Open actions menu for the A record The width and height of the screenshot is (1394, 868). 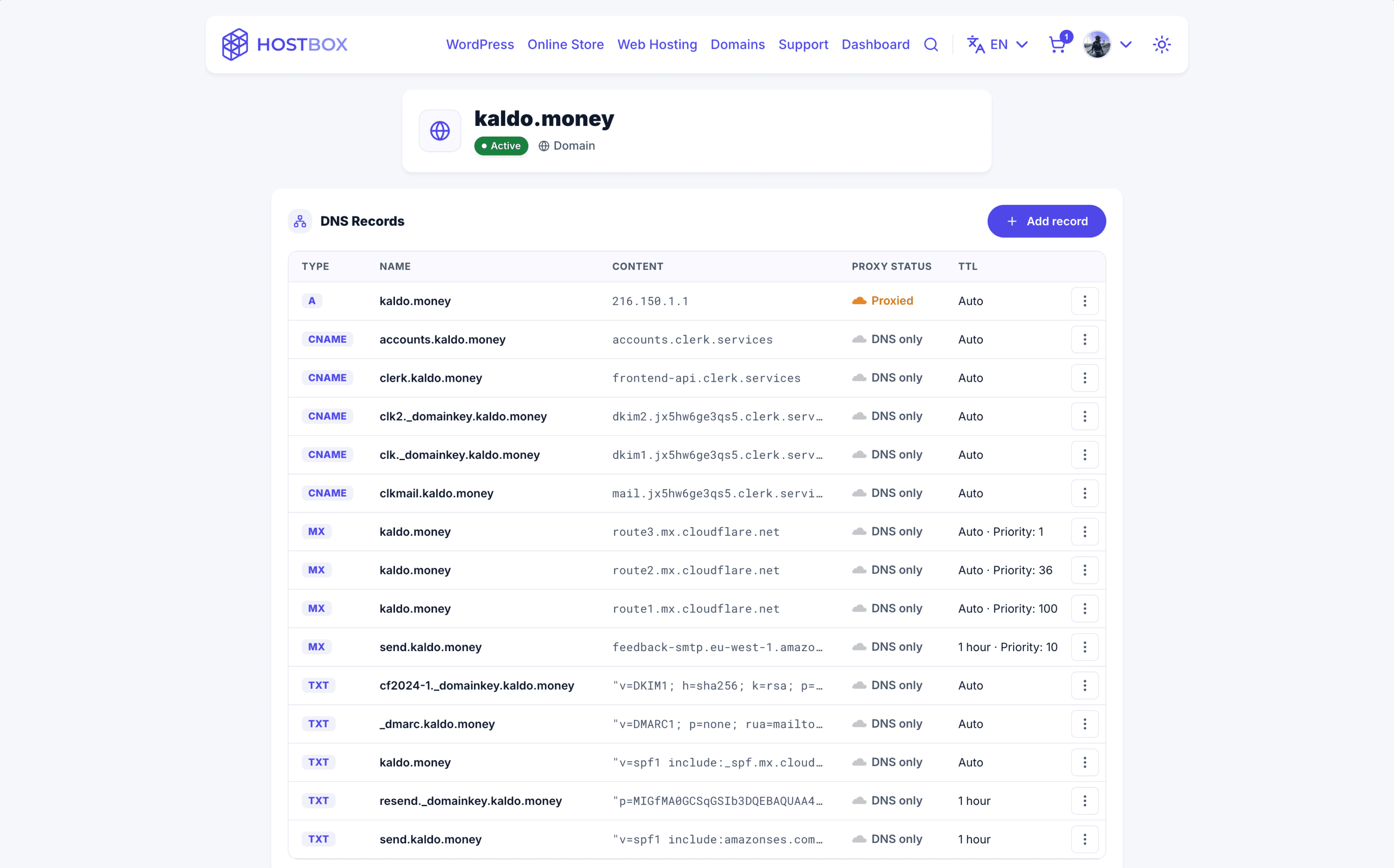pyautogui.click(x=1085, y=301)
